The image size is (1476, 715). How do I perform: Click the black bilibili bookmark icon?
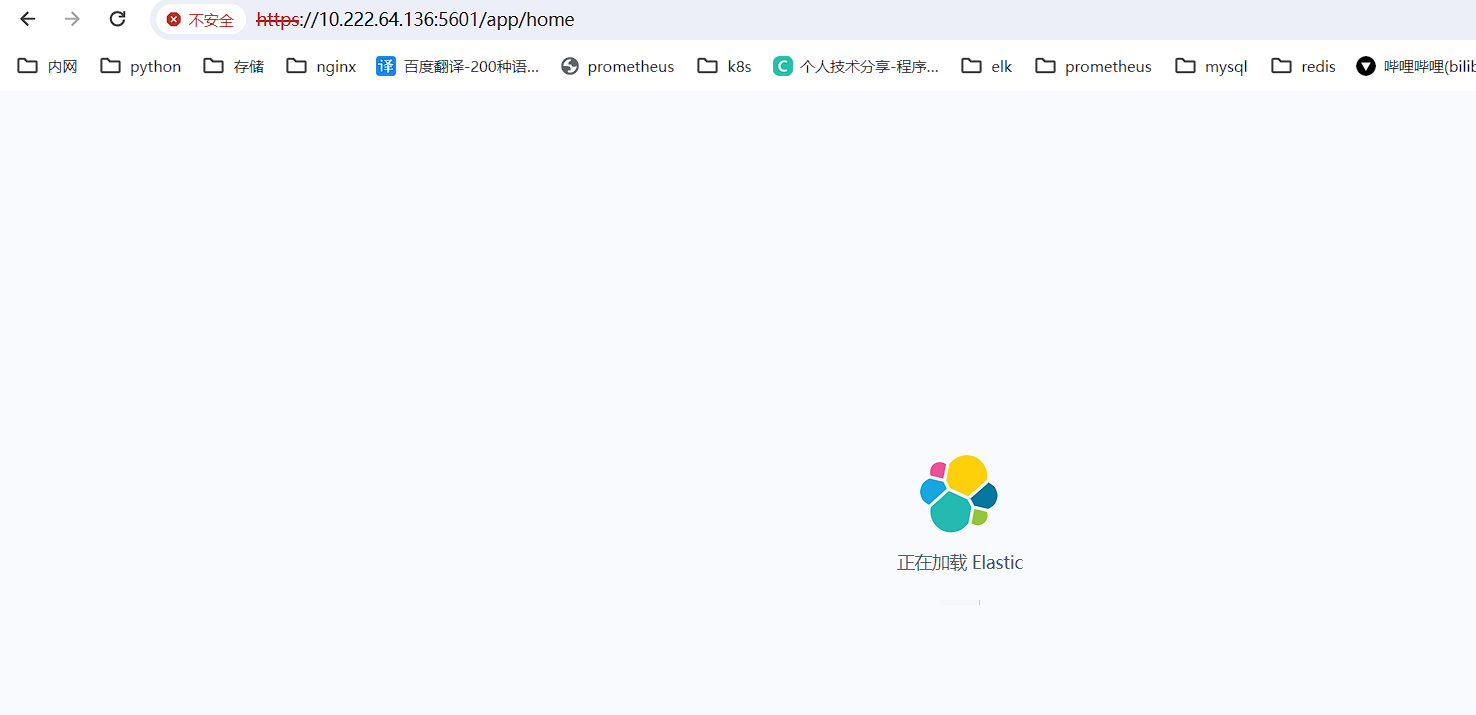(1365, 66)
